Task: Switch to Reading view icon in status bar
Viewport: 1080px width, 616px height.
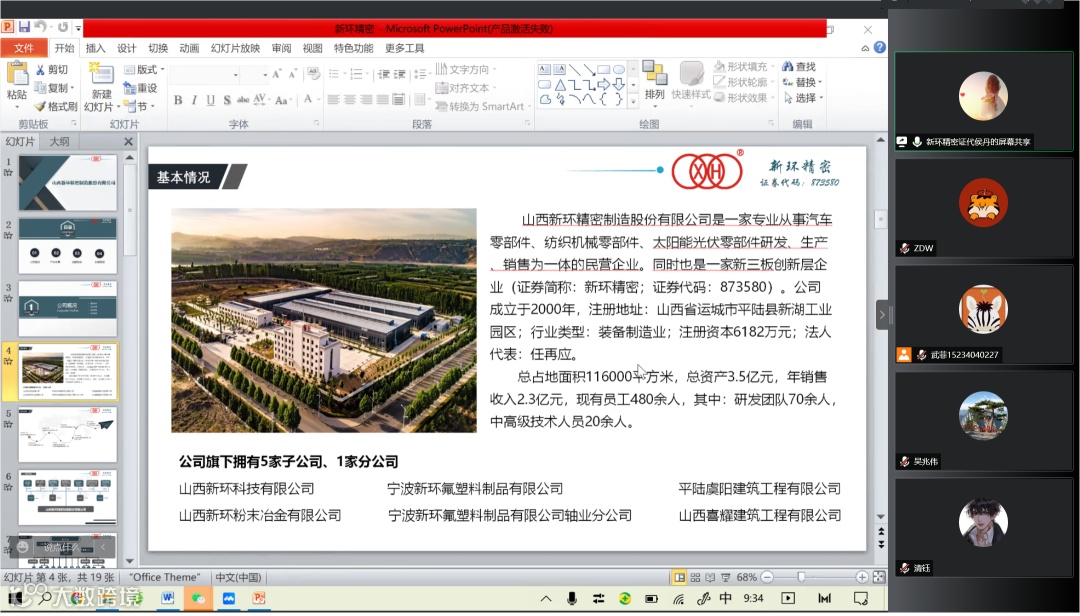Action: (709, 577)
